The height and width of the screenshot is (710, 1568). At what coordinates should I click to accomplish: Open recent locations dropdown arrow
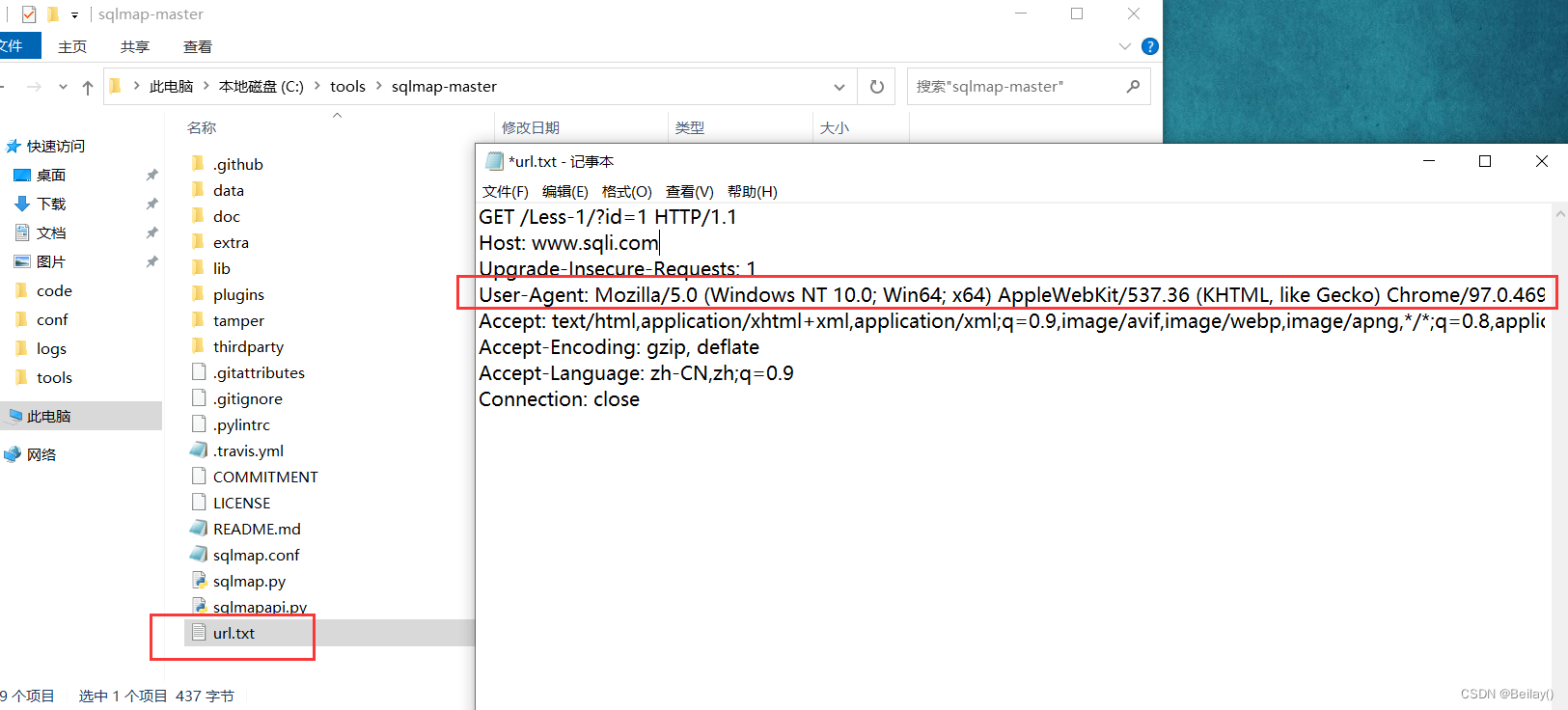pos(63,87)
